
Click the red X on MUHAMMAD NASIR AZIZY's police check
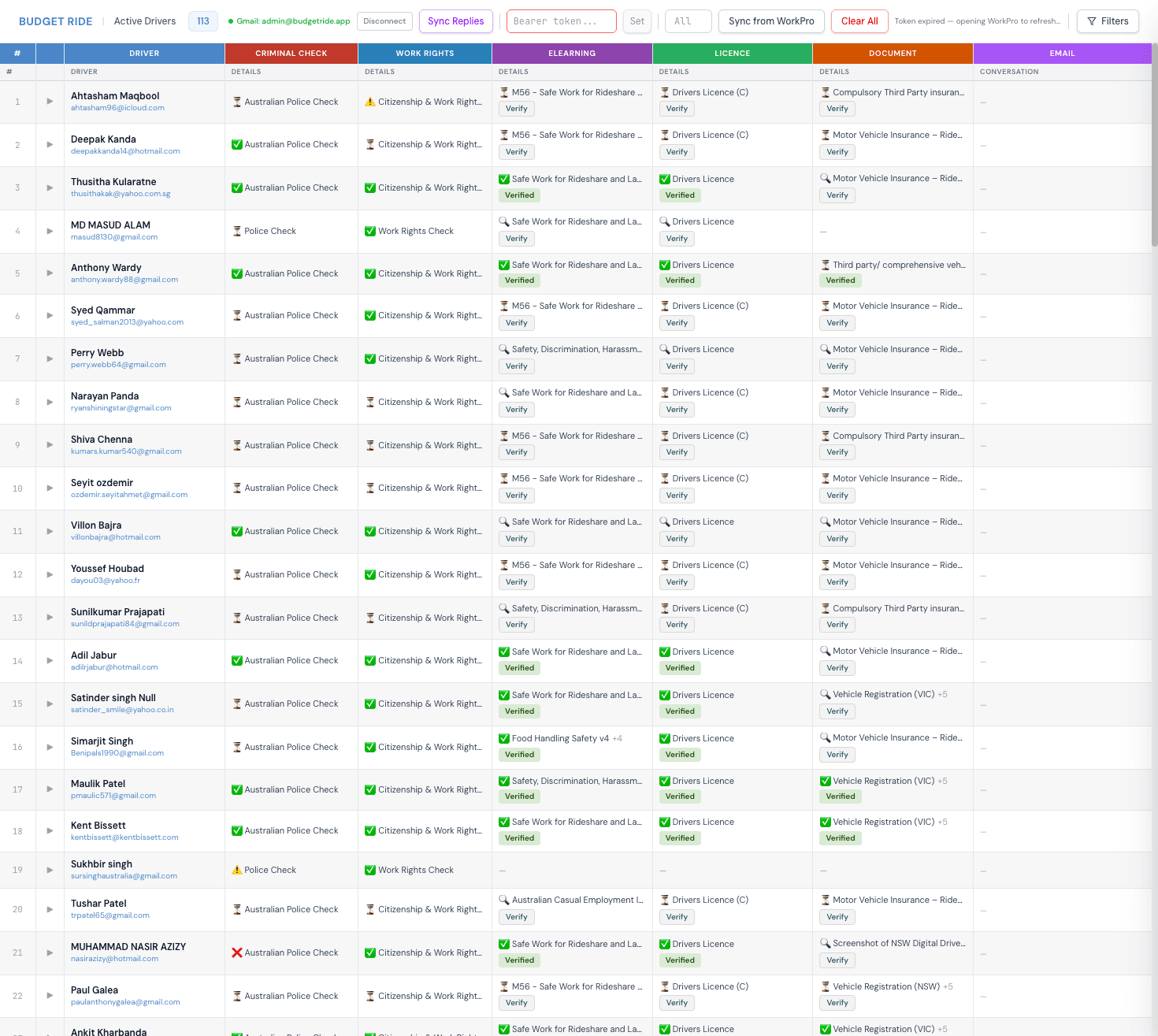coord(236,952)
